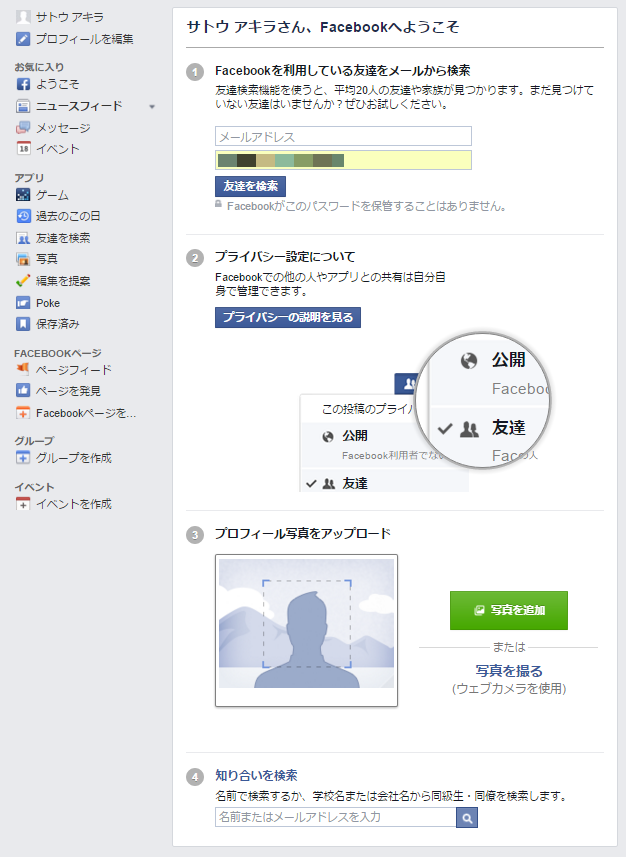626x857 pixels.
Task: Click the pencil icon for プロフィールを編集
Action: coord(23,39)
